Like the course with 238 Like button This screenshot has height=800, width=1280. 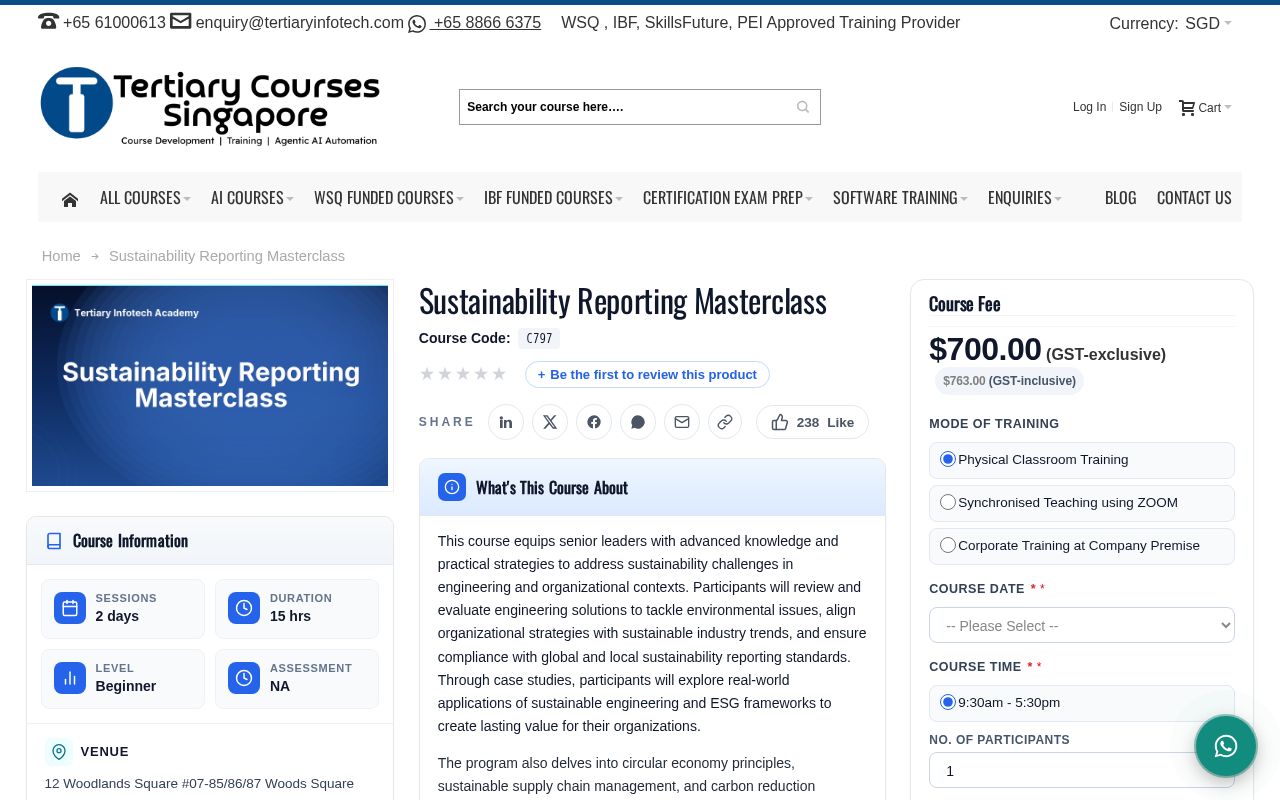click(x=812, y=422)
